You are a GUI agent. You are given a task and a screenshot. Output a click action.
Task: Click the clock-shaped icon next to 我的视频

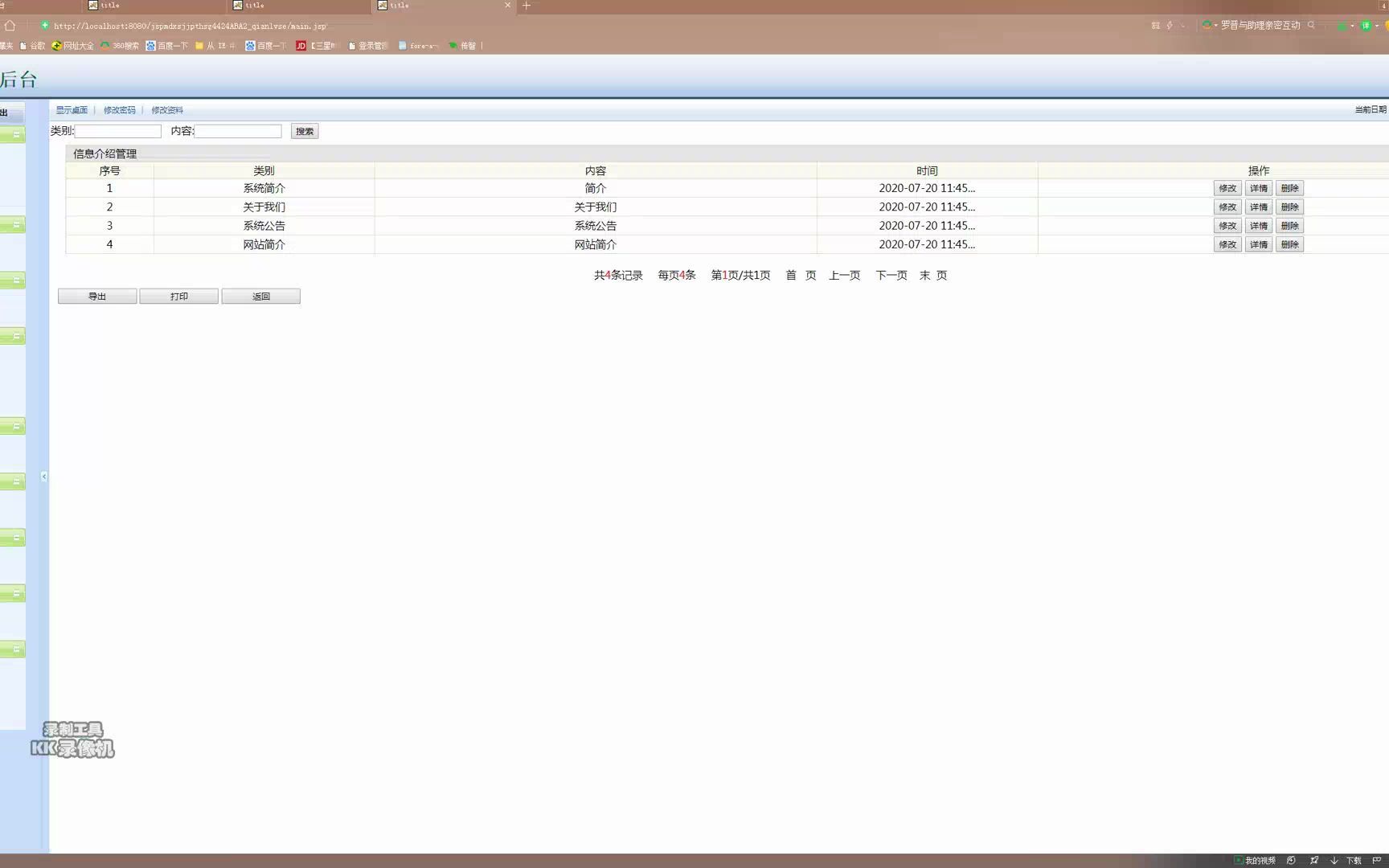pos(1291,861)
